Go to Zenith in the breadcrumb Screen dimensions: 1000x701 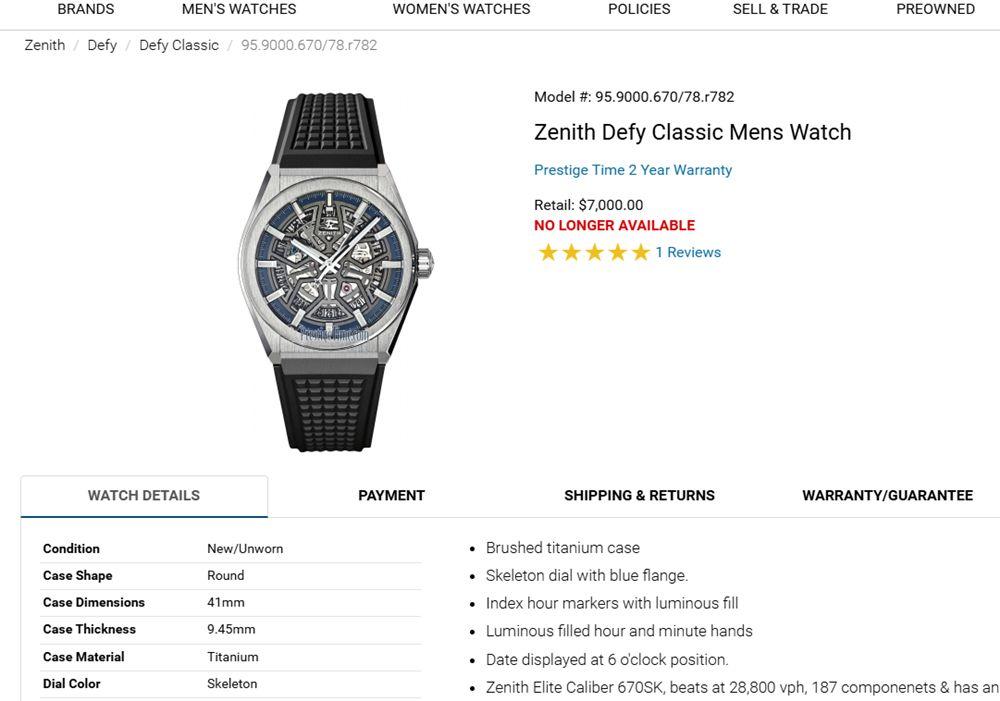(x=45, y=45)
